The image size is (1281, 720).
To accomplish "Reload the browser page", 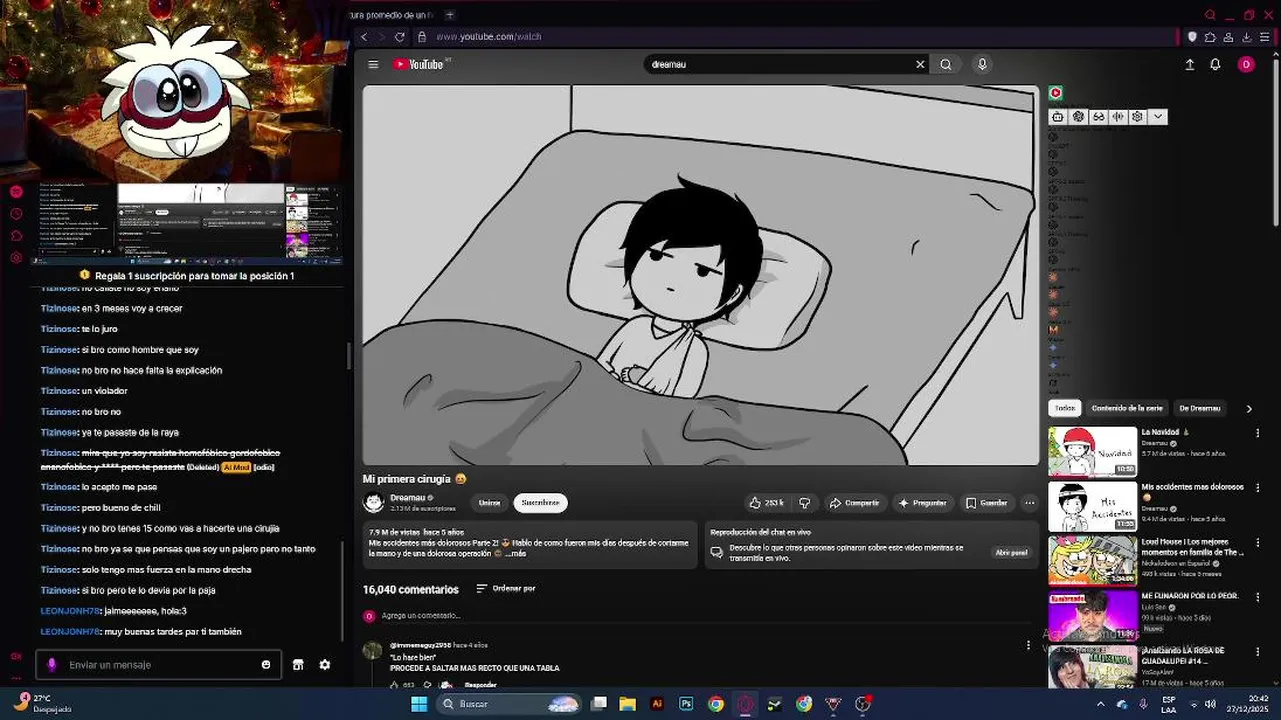I will 400,37.
